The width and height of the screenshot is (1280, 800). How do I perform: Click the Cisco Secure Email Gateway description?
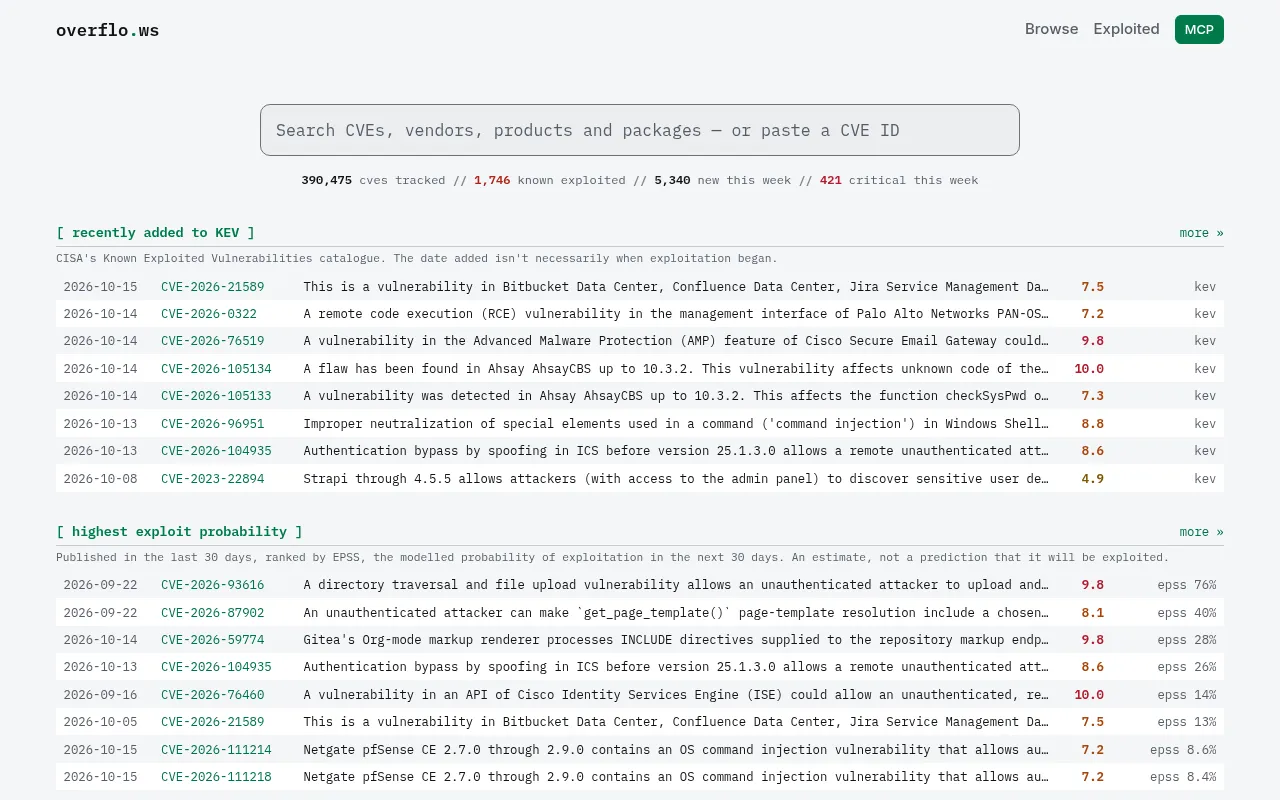tap(676, 341)
